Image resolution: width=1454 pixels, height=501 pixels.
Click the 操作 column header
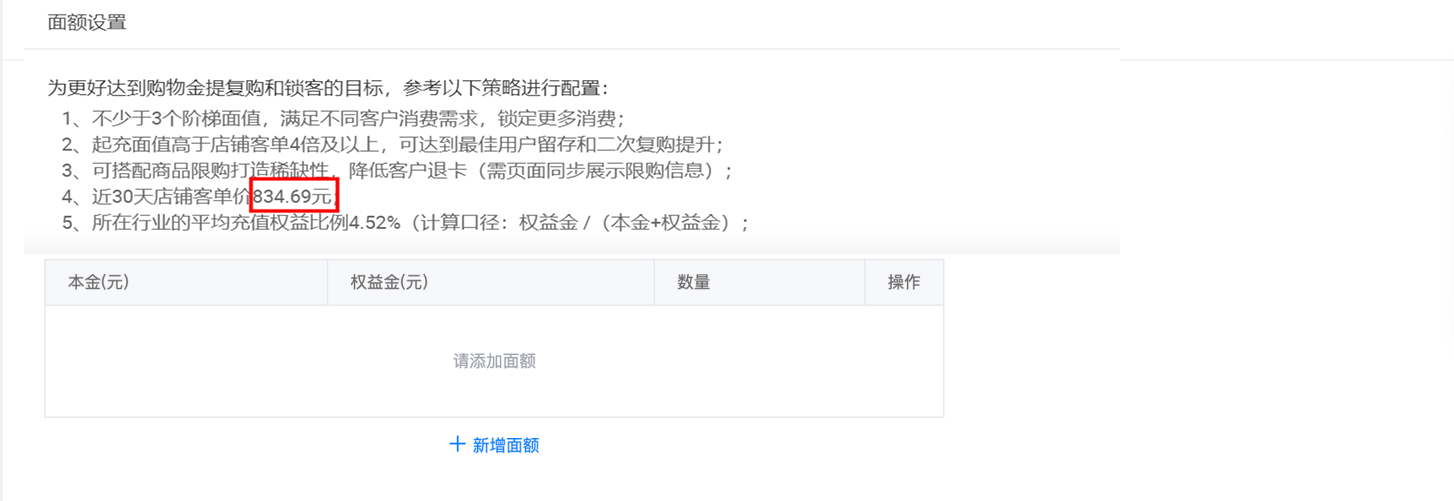[x=904, y=283]
